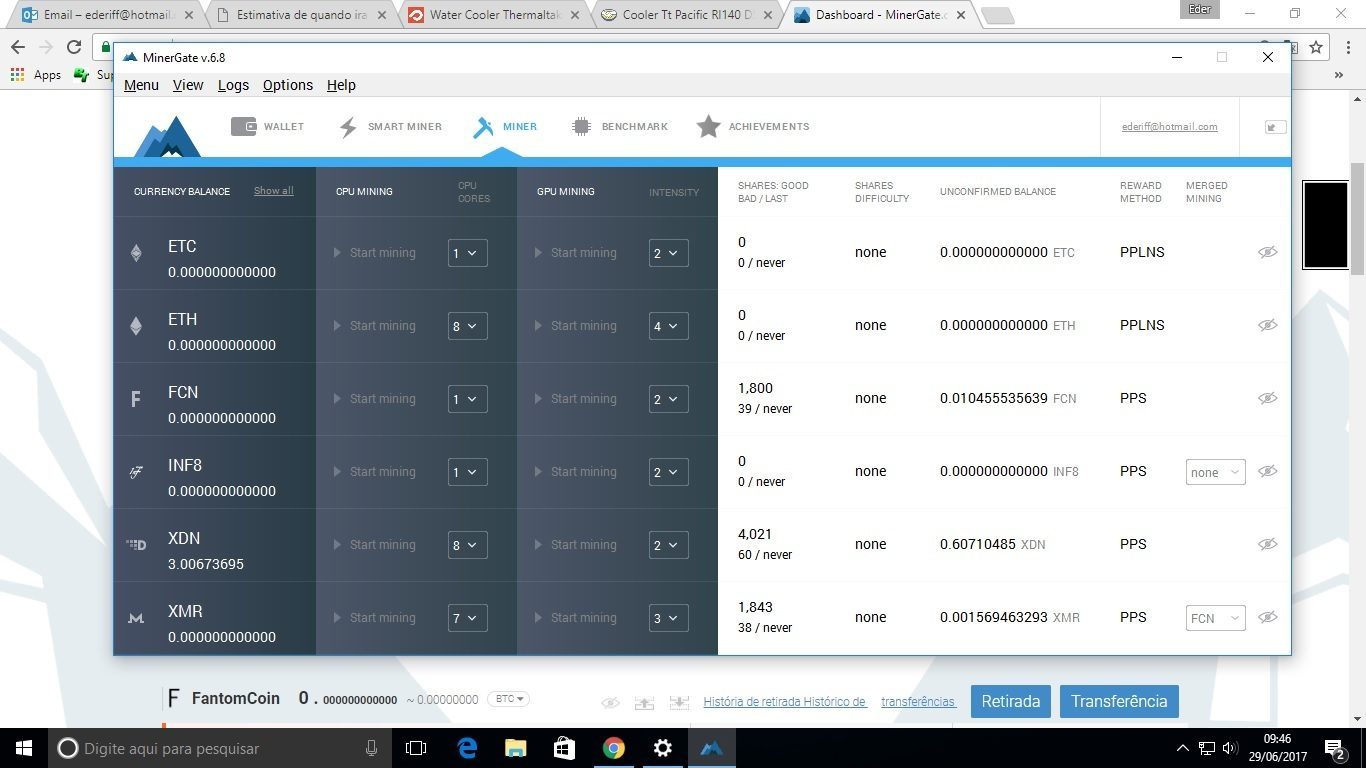Toggle visibility of the XMR row
This screenshot has width=1366, height=768.
click(x=1267, y=617)
